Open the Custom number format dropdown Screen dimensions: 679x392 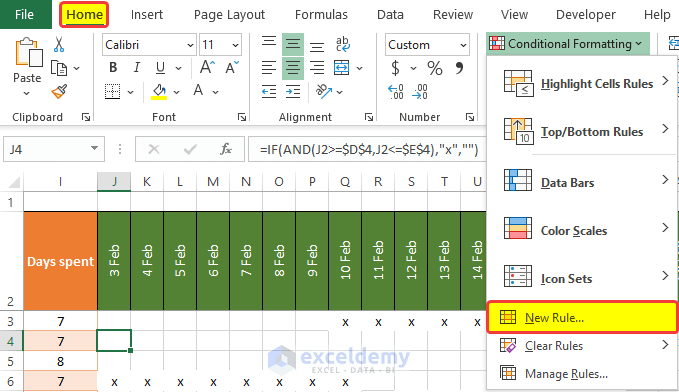pos(463,45)
